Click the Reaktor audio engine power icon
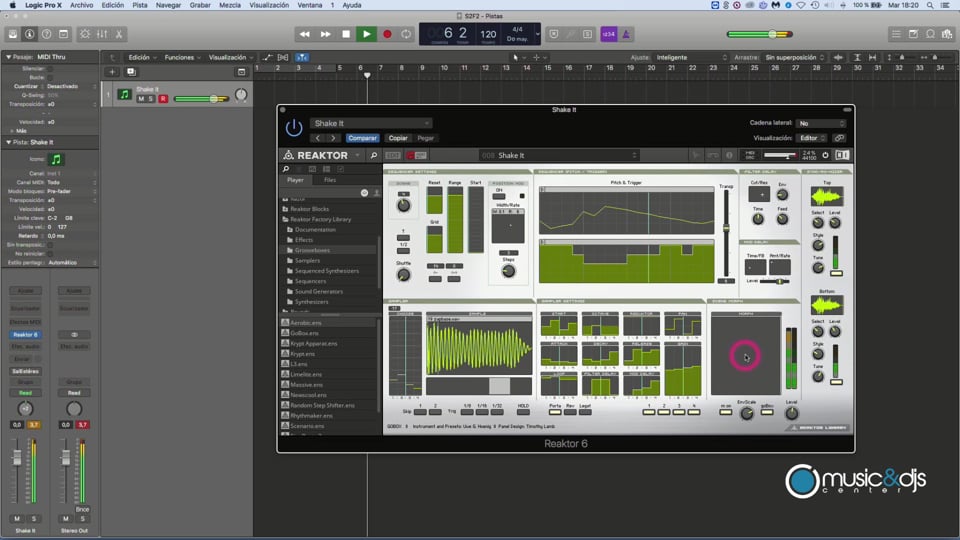The width and height of the screenshot is (960, 540). pyautogui.click(x=825, y=156)
